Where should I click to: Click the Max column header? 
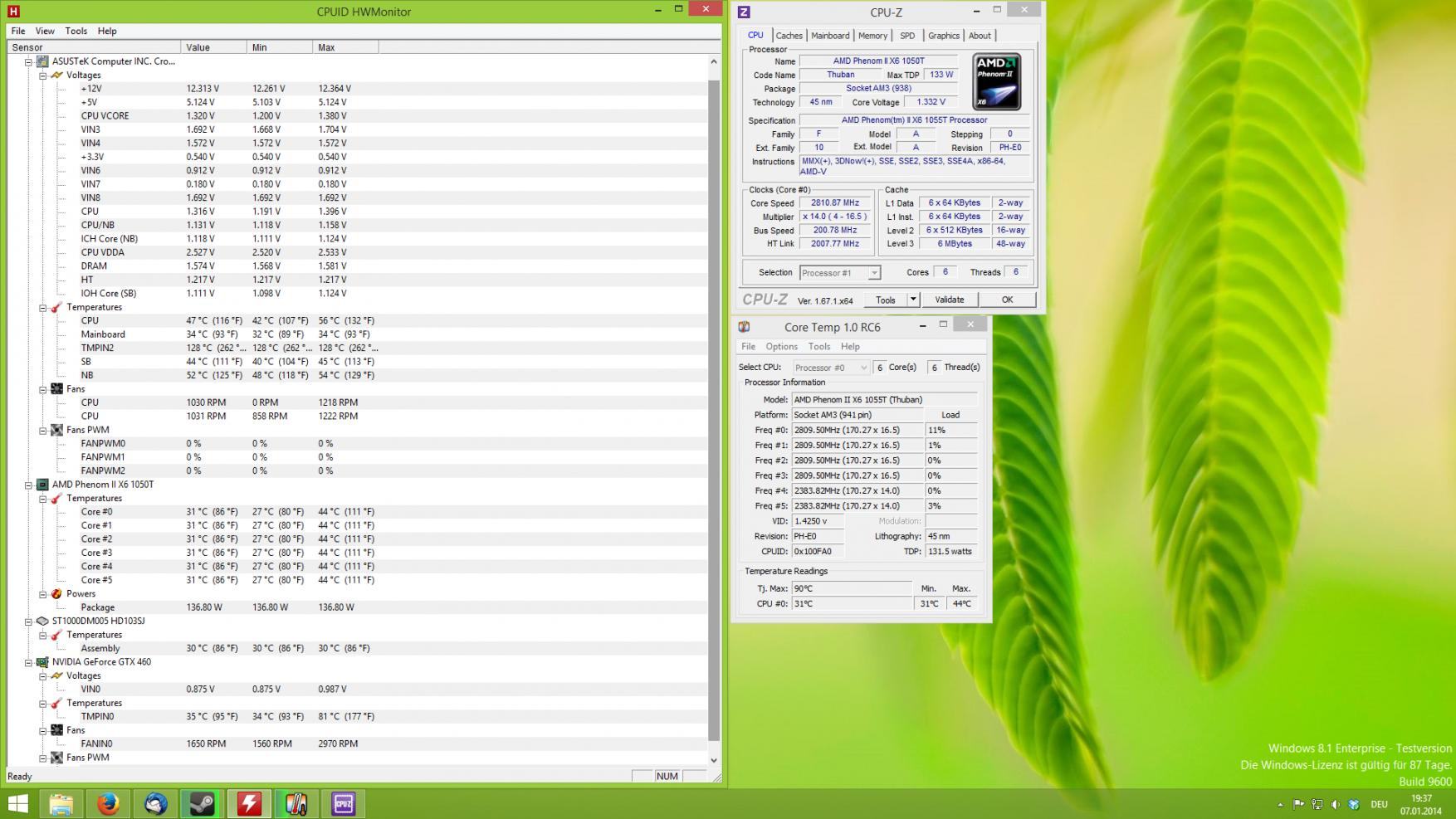coord(345,47)
